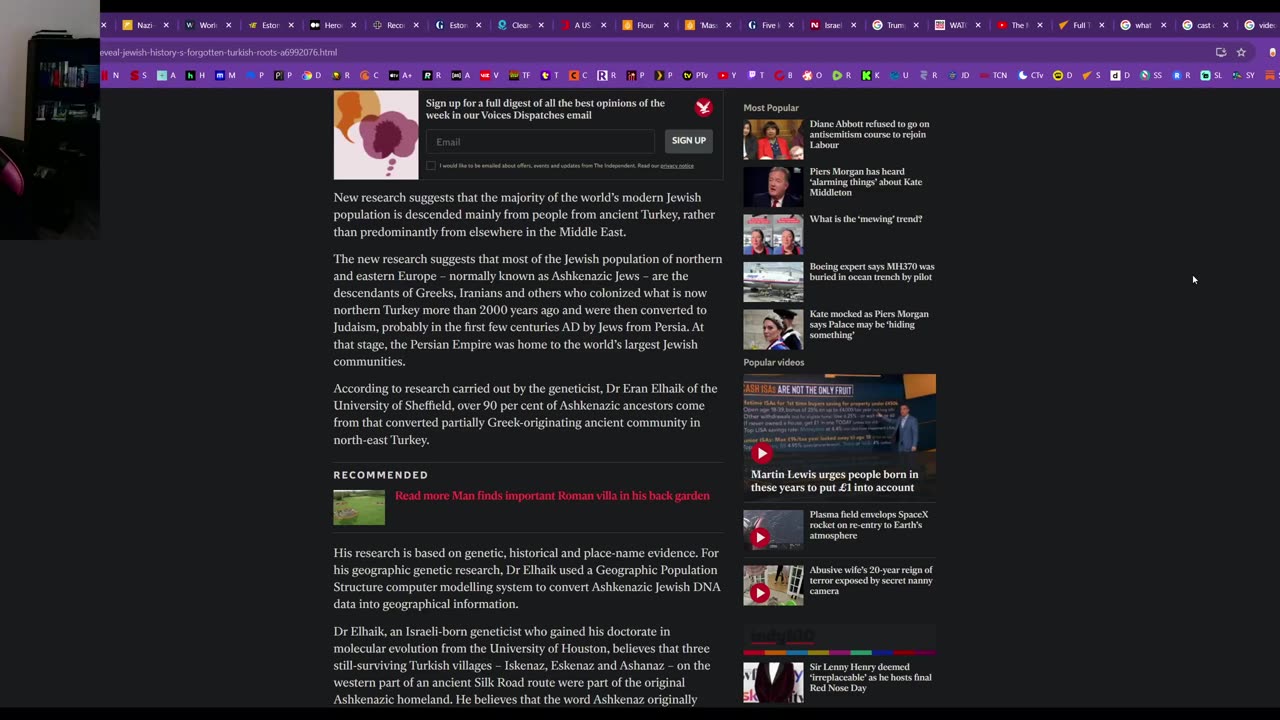
Task: Click the address bar URL text
Action: click(218, 52)
